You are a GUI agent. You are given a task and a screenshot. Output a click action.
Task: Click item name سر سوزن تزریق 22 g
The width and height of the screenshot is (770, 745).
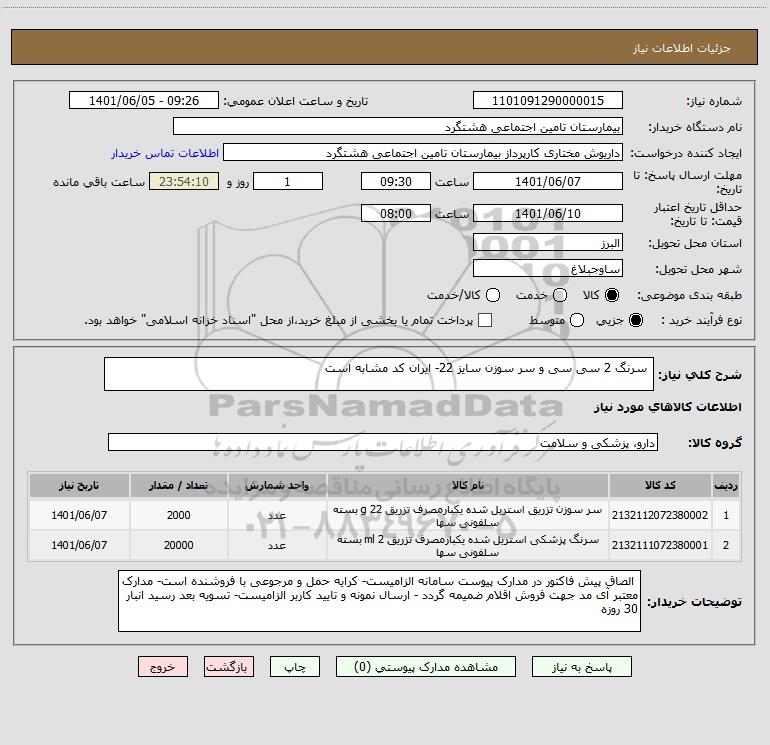pos(468,516)
